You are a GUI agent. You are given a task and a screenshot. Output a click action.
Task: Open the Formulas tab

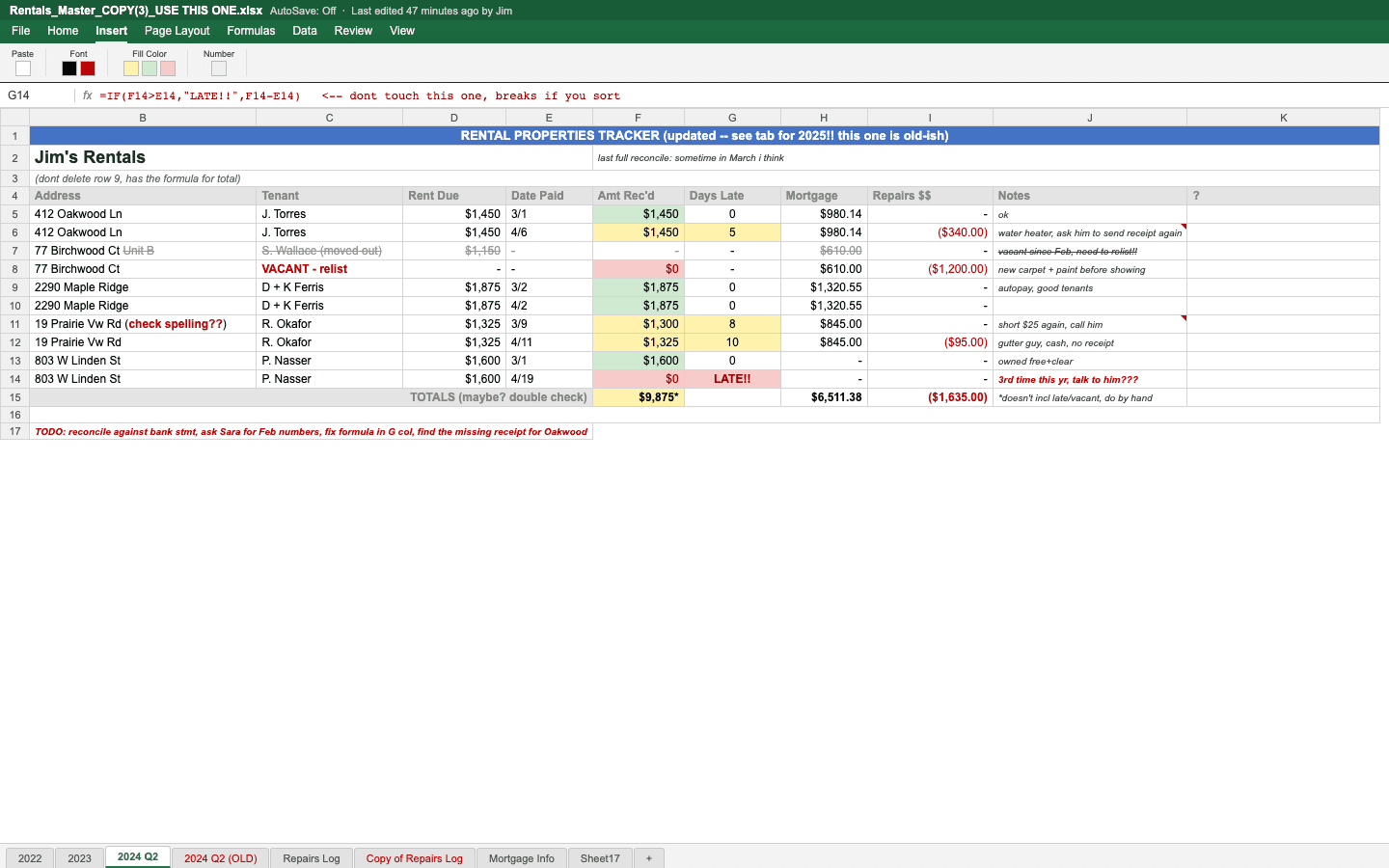(x=251, y=31)
